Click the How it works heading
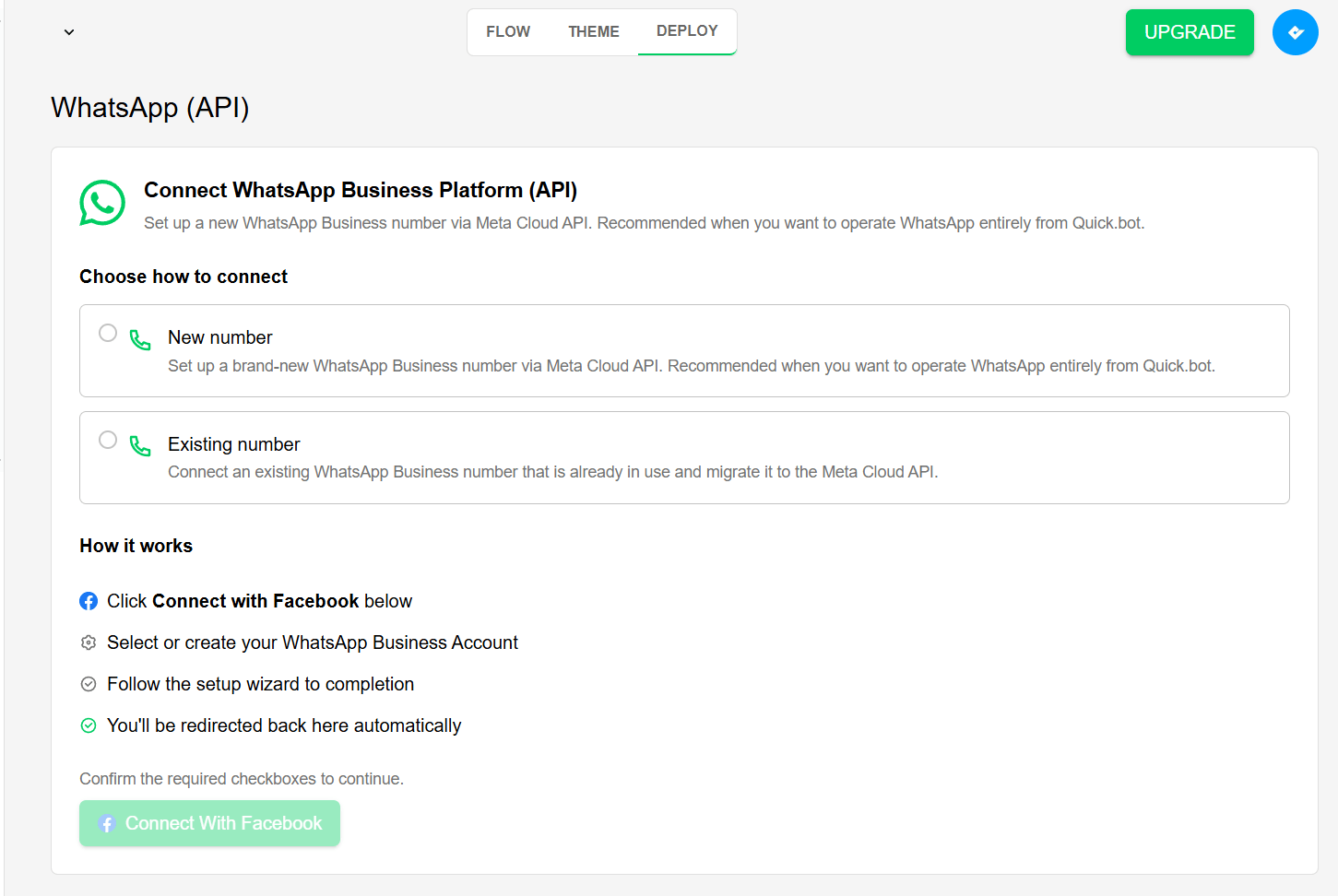Viewport: 1338px width, 896px height. click(136, 546)
